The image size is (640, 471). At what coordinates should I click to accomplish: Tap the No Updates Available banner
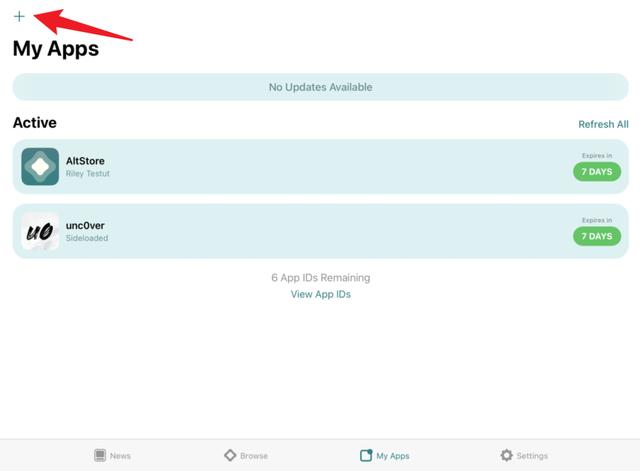320,87
